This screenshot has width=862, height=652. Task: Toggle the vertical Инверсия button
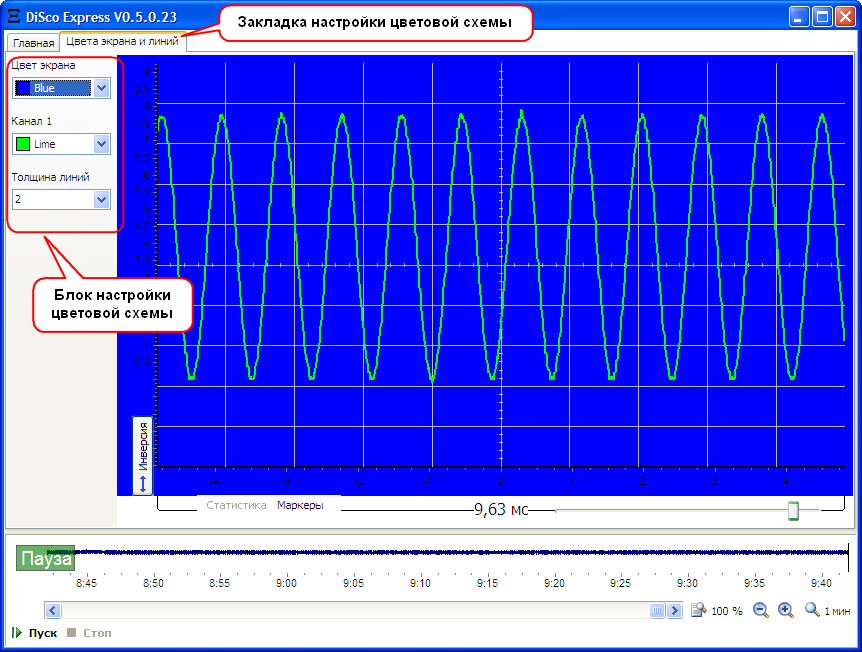[142, 445]
